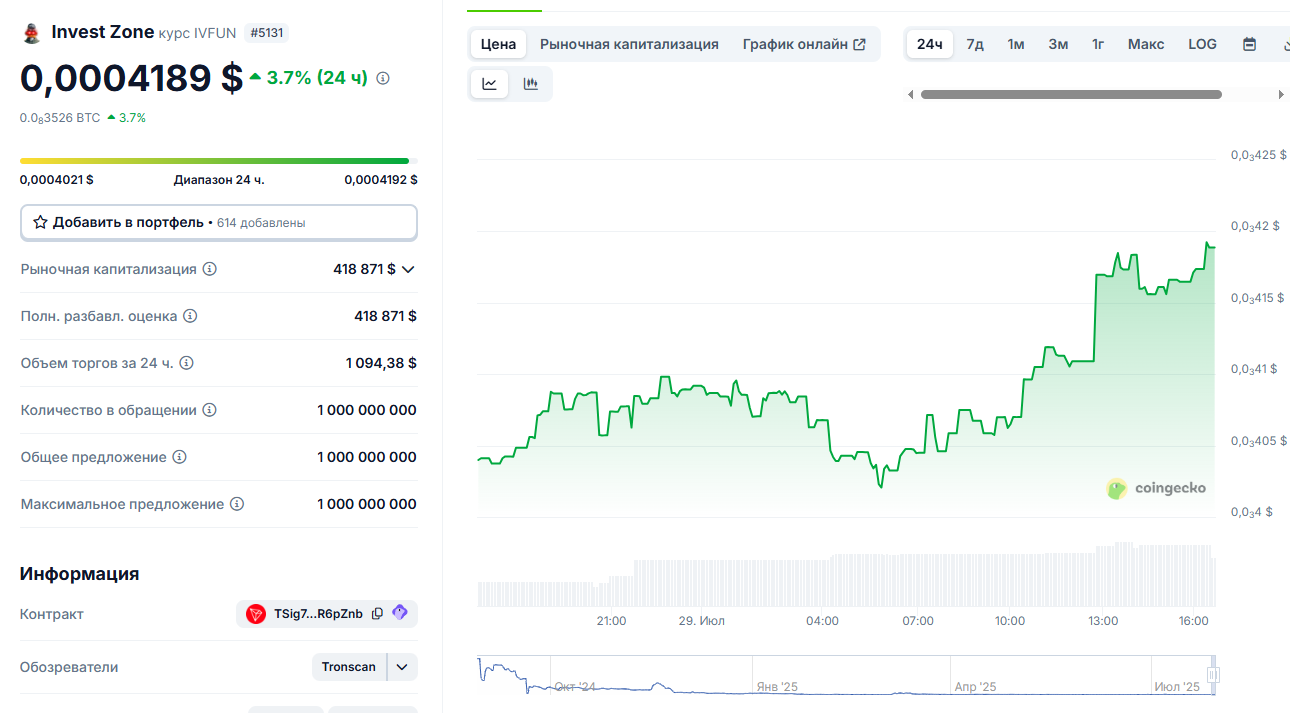This screenshot has width=1309, height=713.
Task: Click the TSig7...R6pZnb contract address
Action: pos(318,614)
